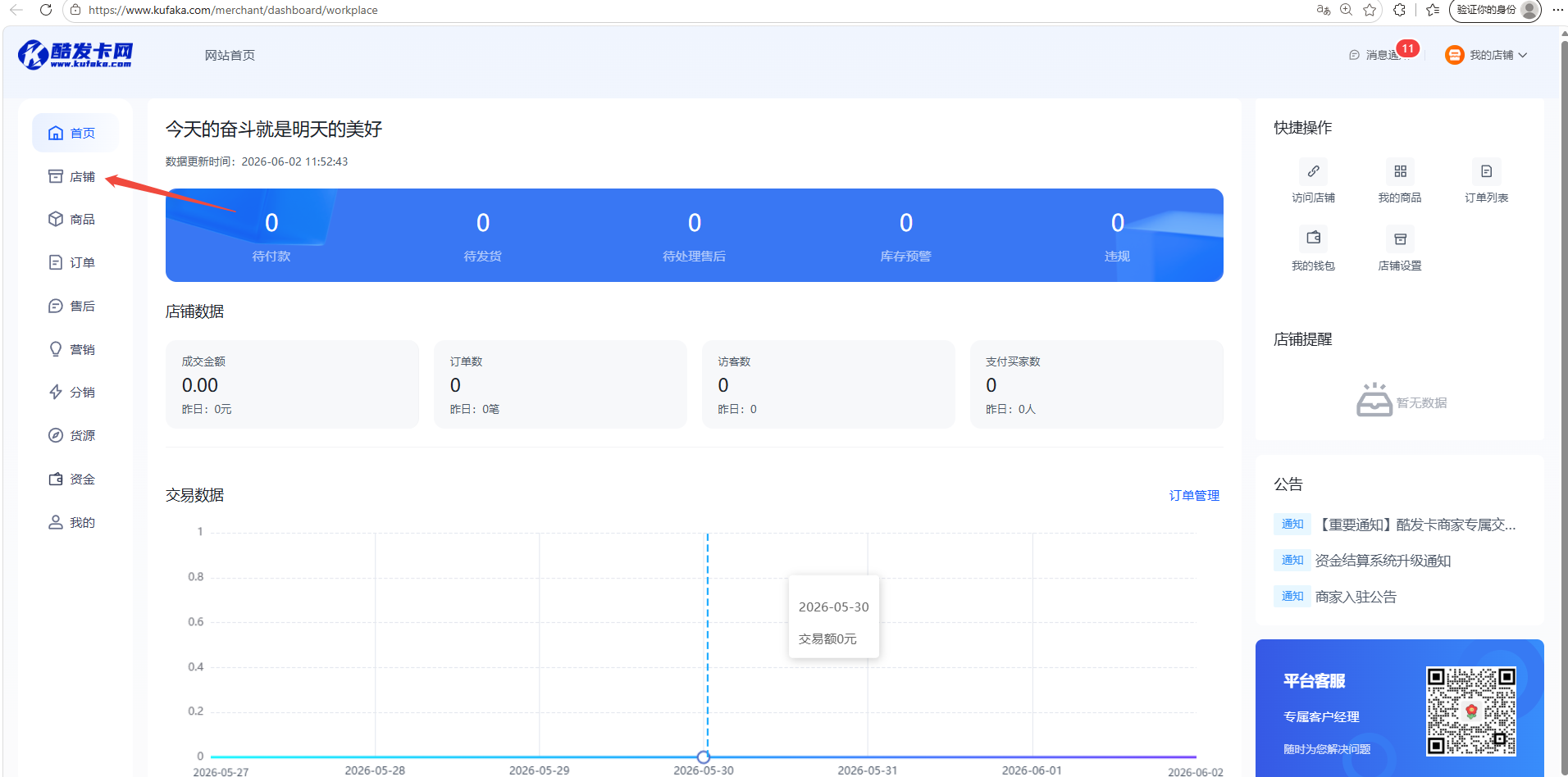Expand the 我的店铺 dropdown
The height and width of the screenshot is (777, 1568).
(1486, 55)
